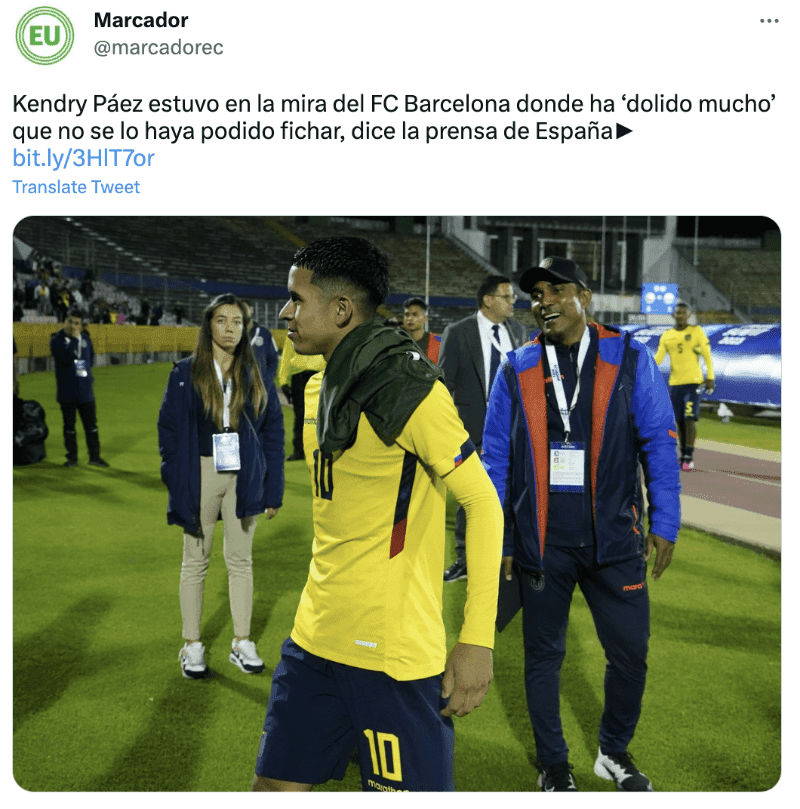Click the blue scoreboard sign in stands

tap(659, 298)
